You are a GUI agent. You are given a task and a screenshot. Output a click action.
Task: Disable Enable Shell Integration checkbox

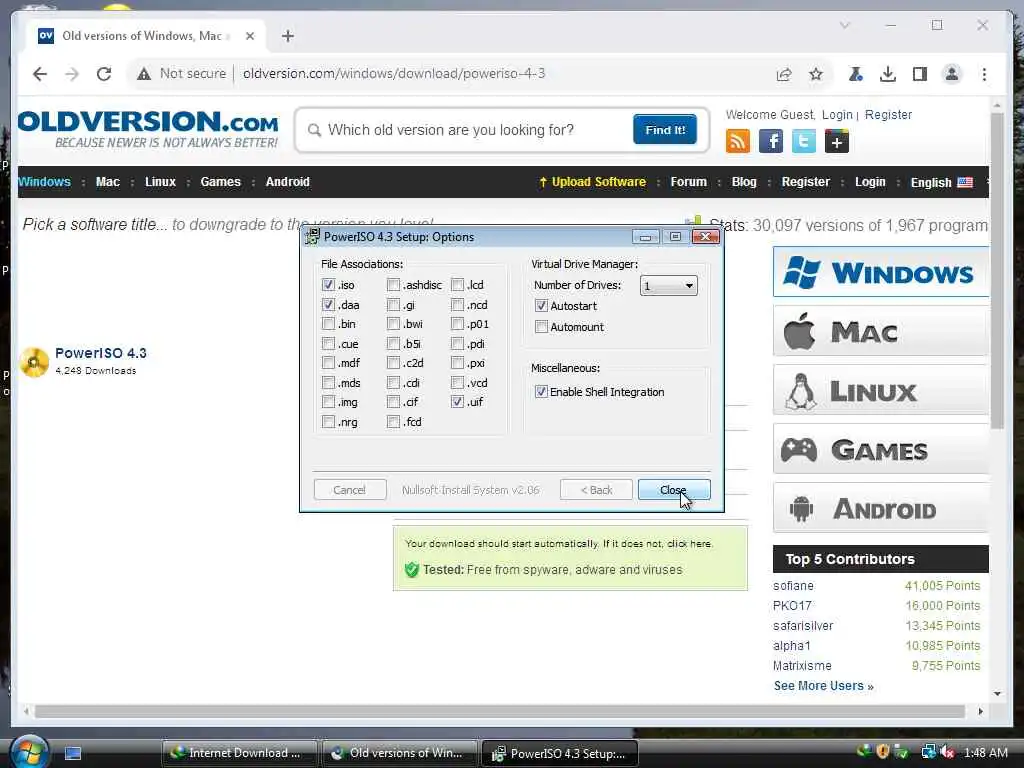tap(541, 392)
